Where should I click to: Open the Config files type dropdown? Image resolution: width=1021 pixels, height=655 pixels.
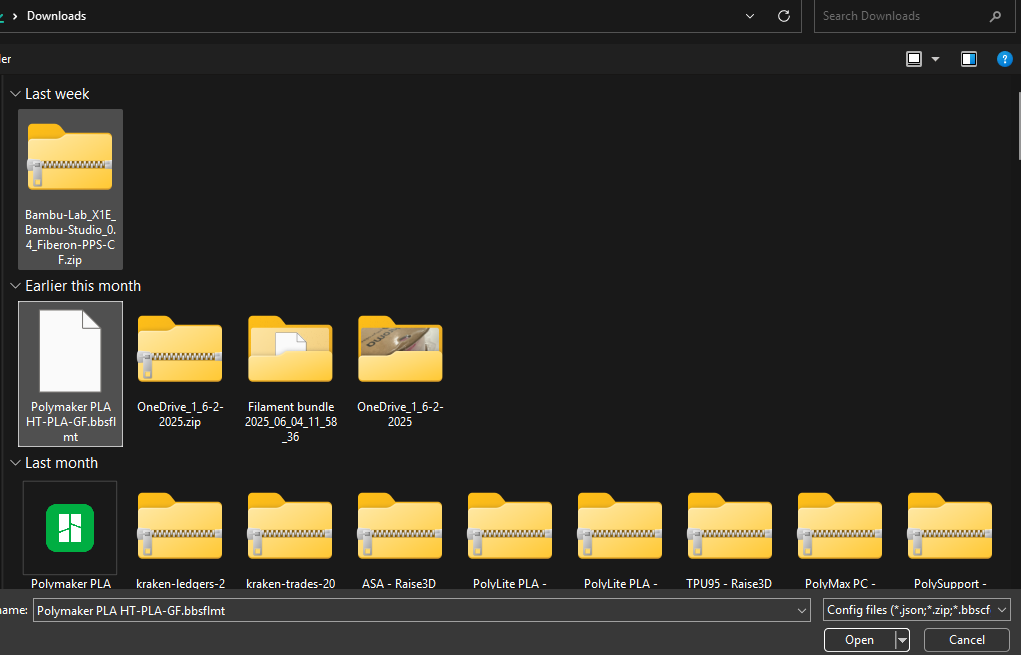917,610
